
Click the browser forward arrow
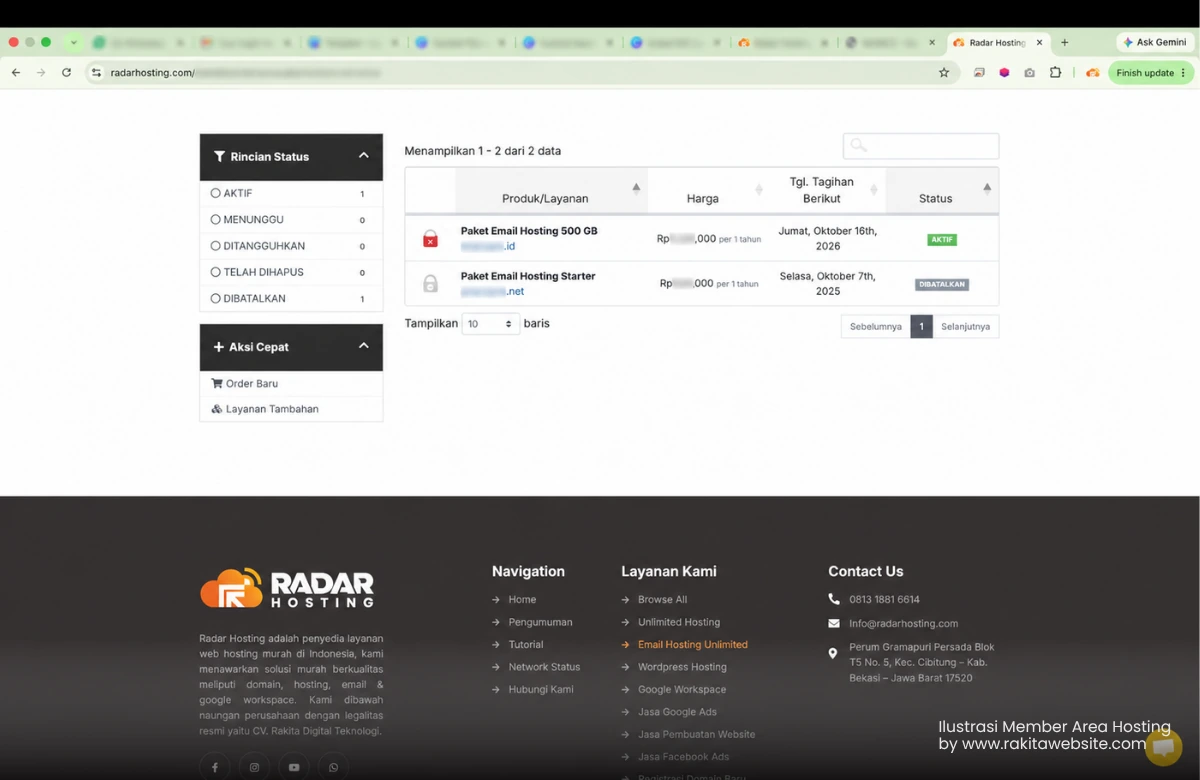pyautogui.click(x=41, y=73)
